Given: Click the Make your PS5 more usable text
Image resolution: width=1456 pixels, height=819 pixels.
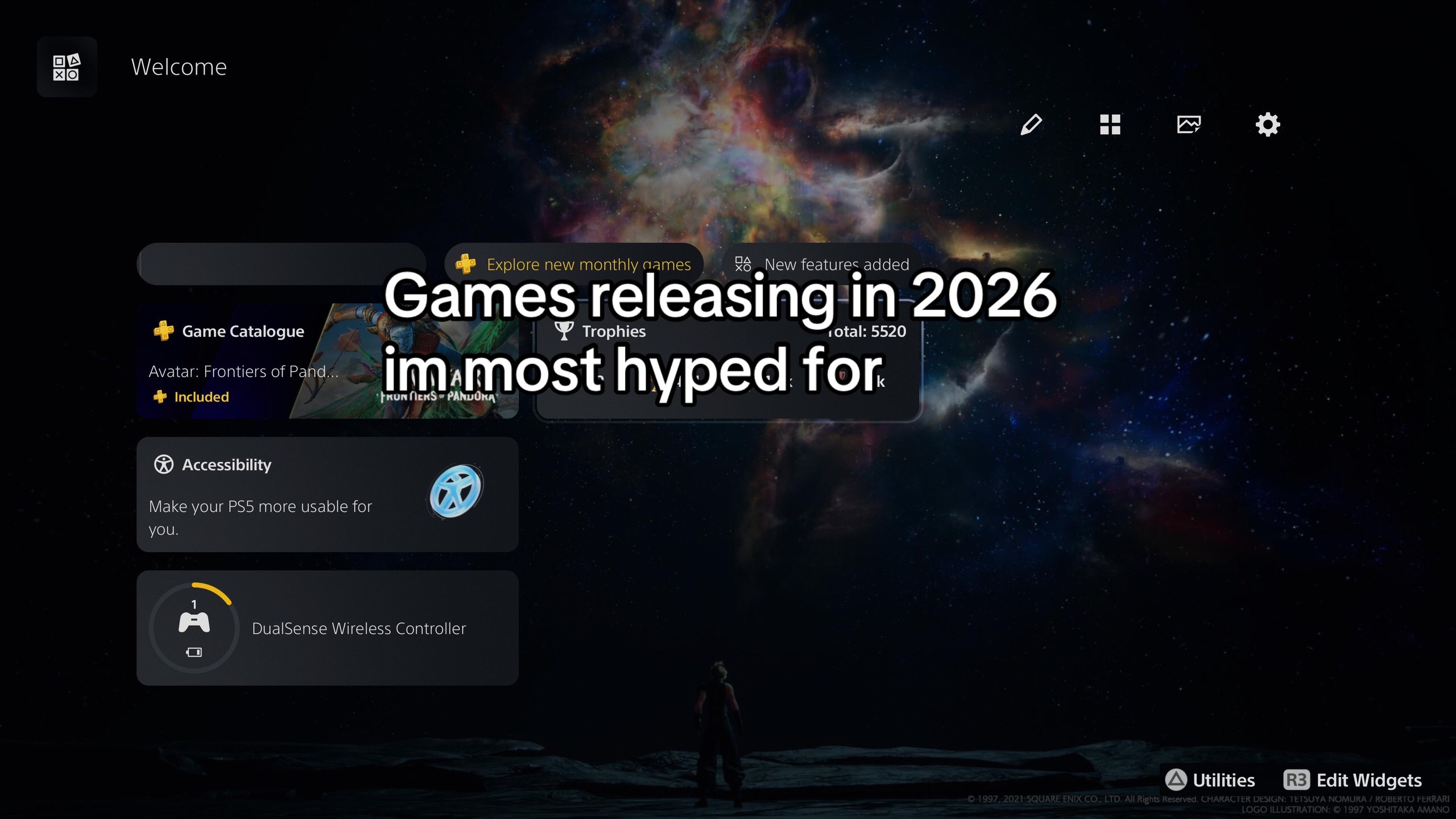Looking at the screenshot, I should [260, 518].
